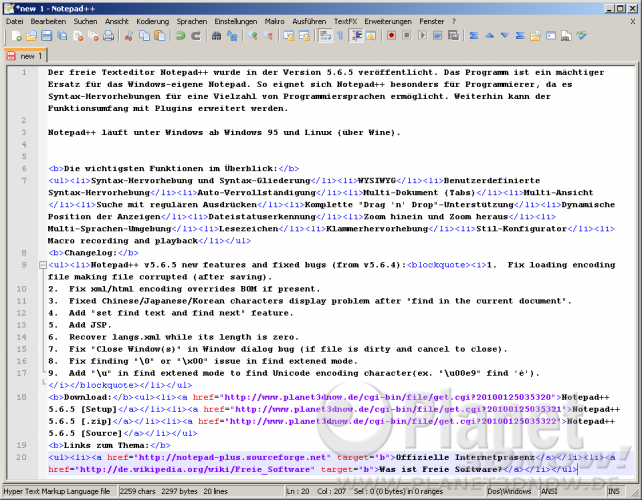The image size is (642, 500).
Task: Click the Copy toolbar icon
Action: pos(144,36)
